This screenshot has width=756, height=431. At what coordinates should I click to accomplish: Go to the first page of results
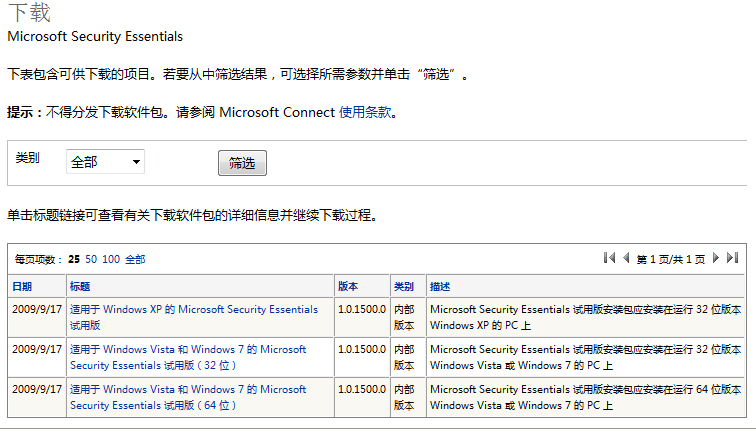(609, 258)
